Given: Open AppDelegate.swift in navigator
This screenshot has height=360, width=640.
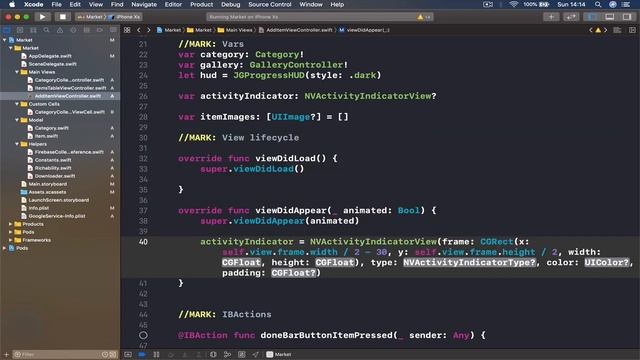Looking at the screenshot, I should click(50, 56).
